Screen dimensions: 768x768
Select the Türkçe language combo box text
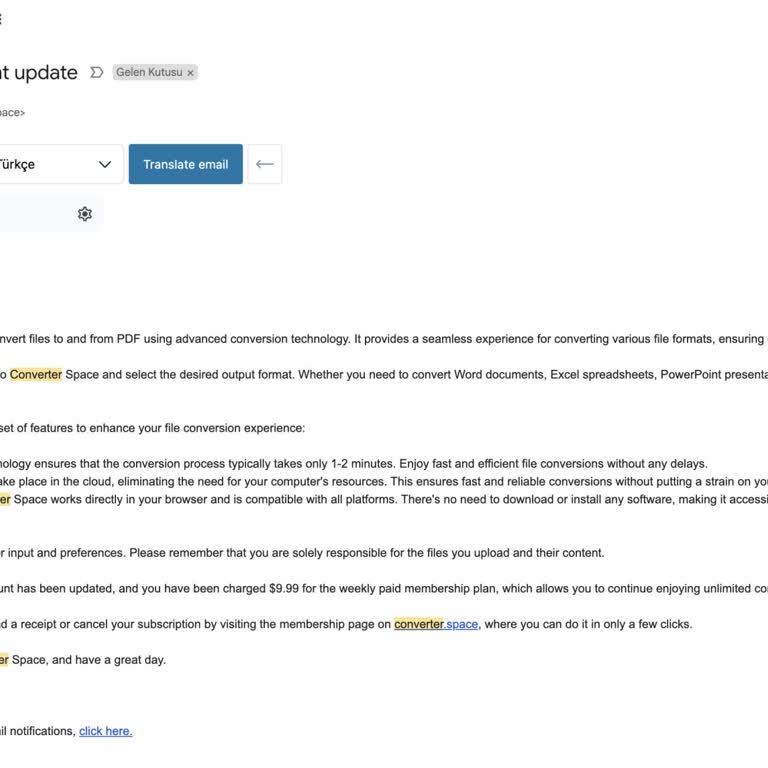coord(18,165)
